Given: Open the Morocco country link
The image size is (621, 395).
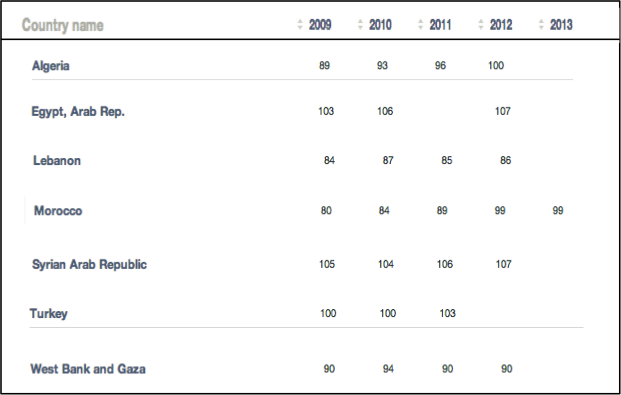Looking at the screenshot, I should click(x=58, y=210).
